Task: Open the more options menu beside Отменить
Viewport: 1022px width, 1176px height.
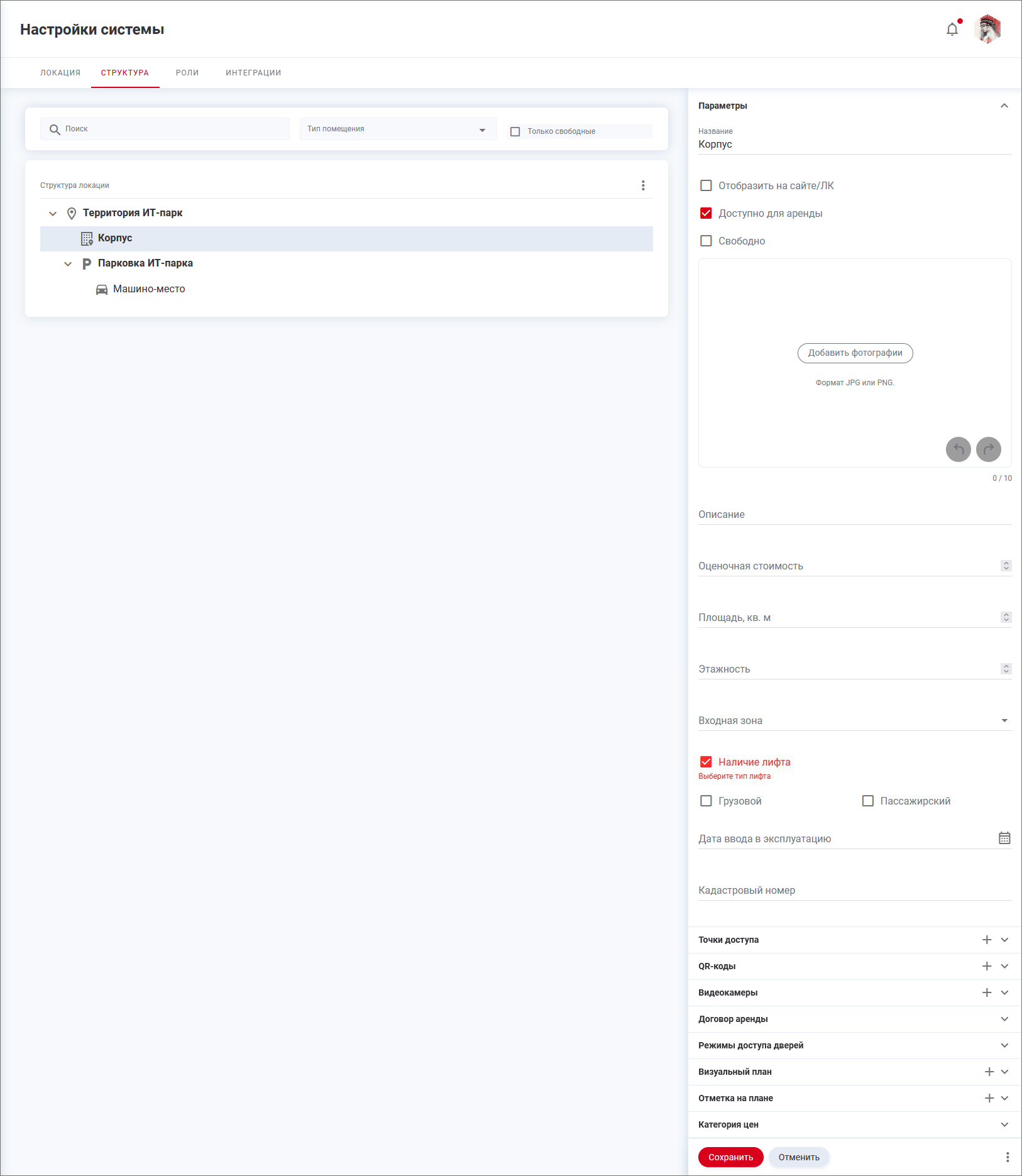Action: click(1007, 1157)
